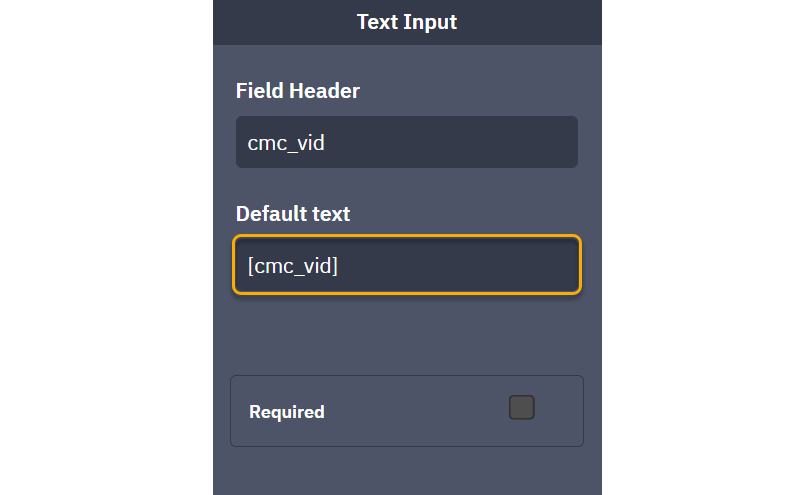Viewport: 806px width, 495px height.
Task: Toggle the Required checkbox
Action: point(521,407)
